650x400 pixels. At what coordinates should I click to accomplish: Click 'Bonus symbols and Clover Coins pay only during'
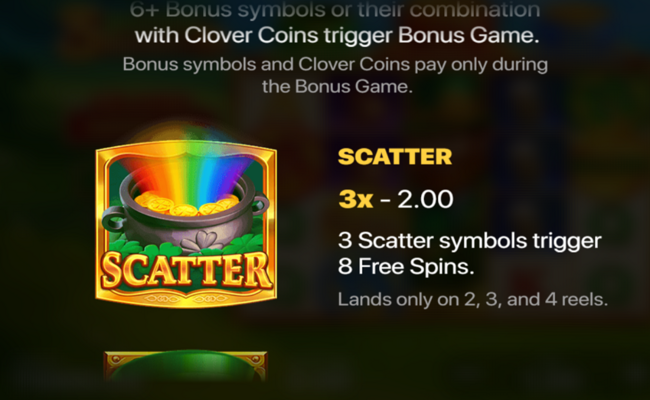click(335, 65)
